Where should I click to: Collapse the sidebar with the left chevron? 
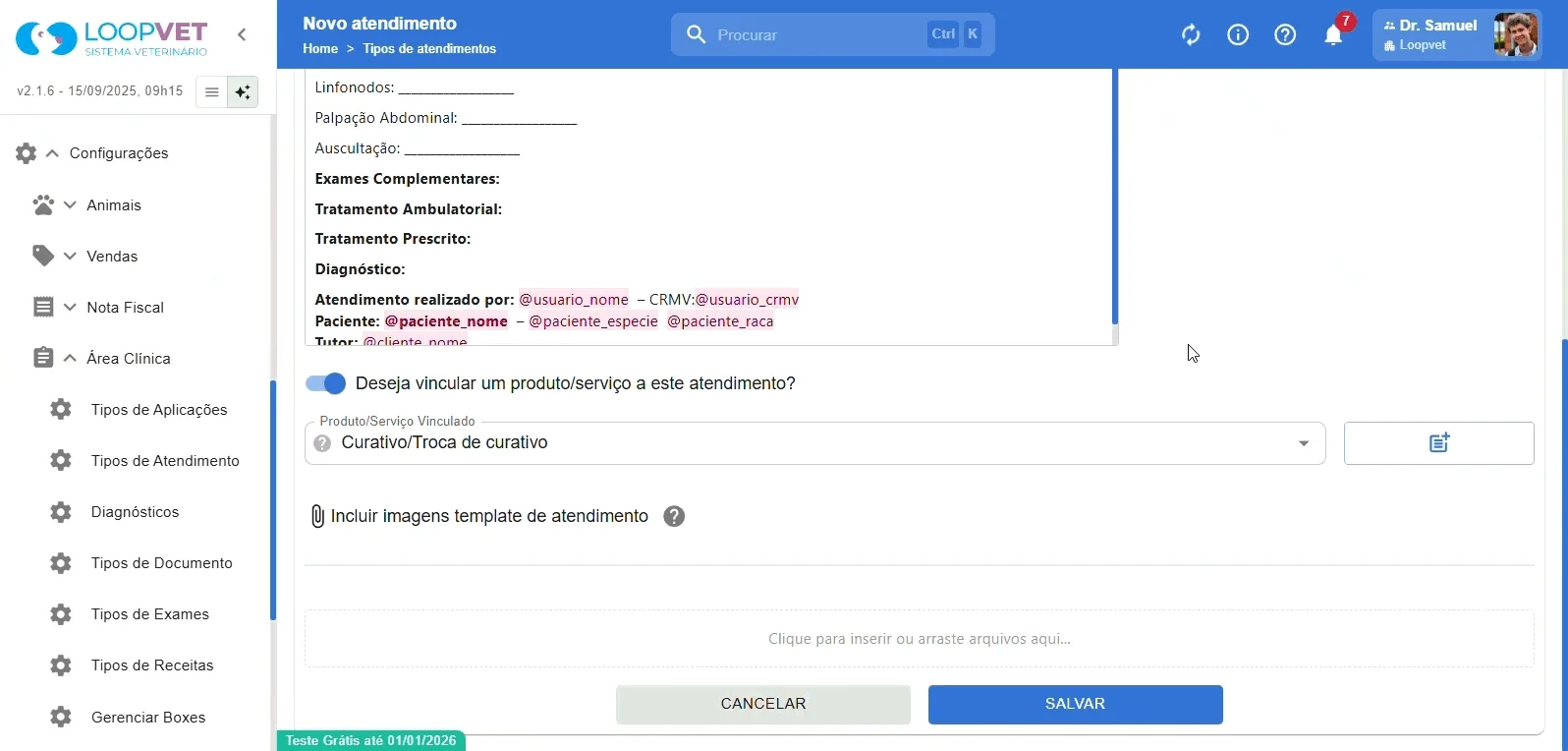click(242, 34)
